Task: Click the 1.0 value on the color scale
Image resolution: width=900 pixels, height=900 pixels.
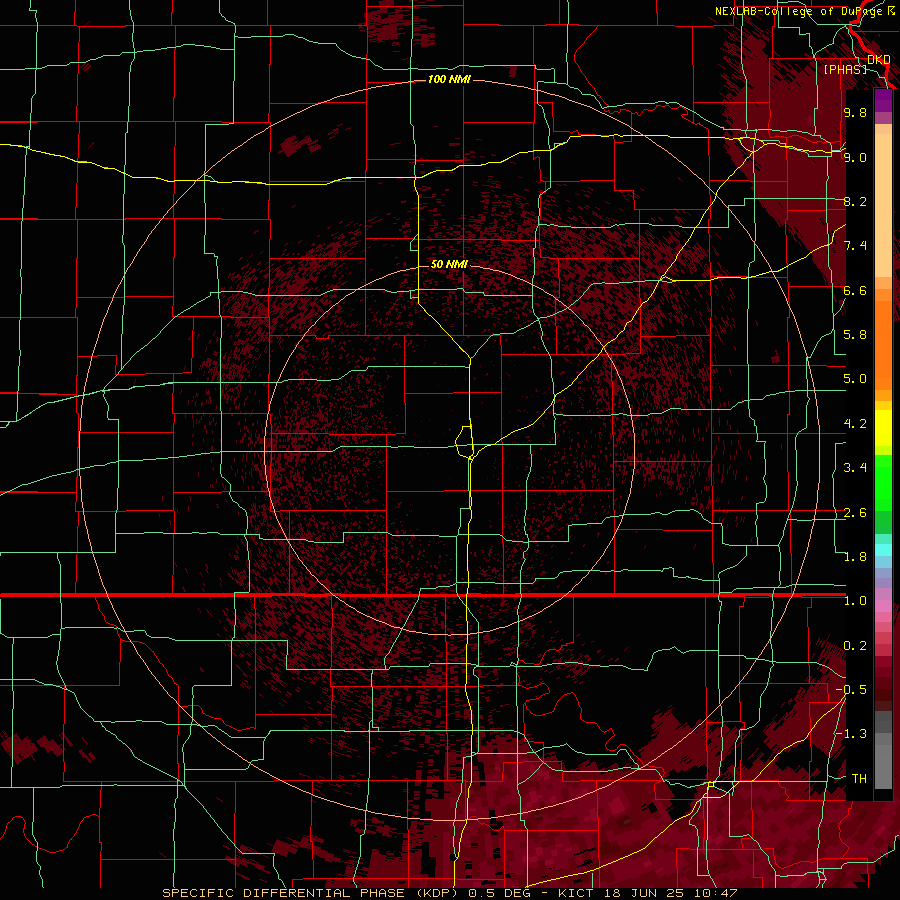Action: click(855, 601)
